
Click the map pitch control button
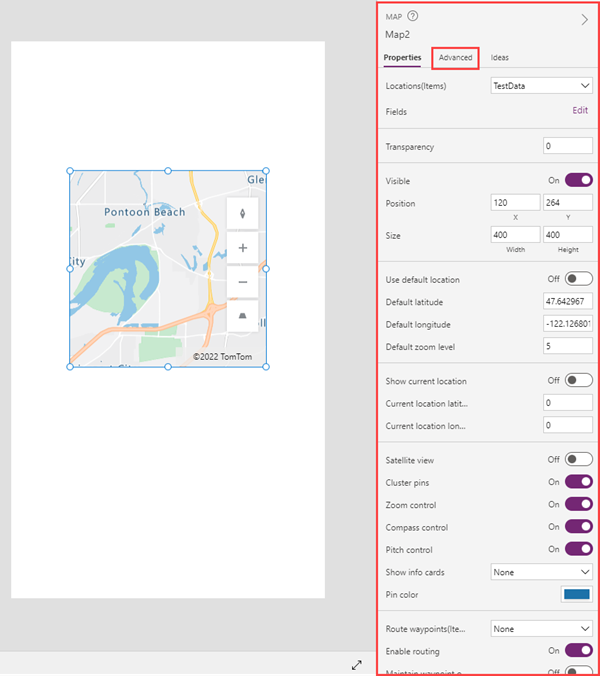coord(243,316)
